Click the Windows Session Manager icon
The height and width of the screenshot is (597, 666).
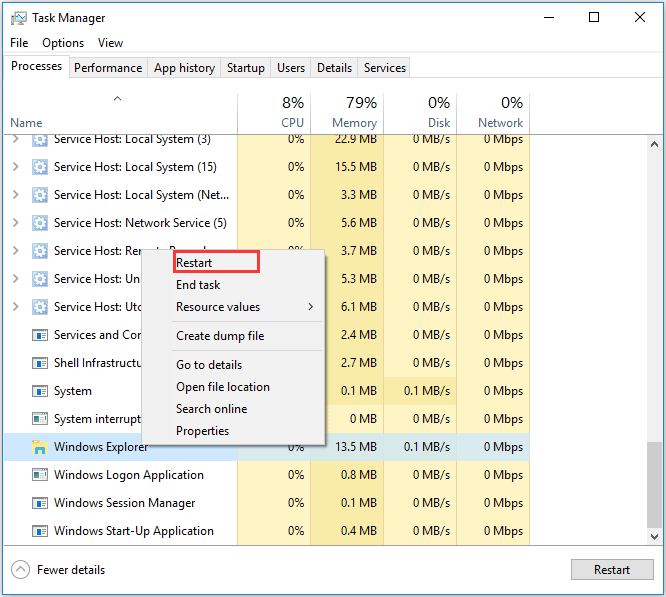40,503
